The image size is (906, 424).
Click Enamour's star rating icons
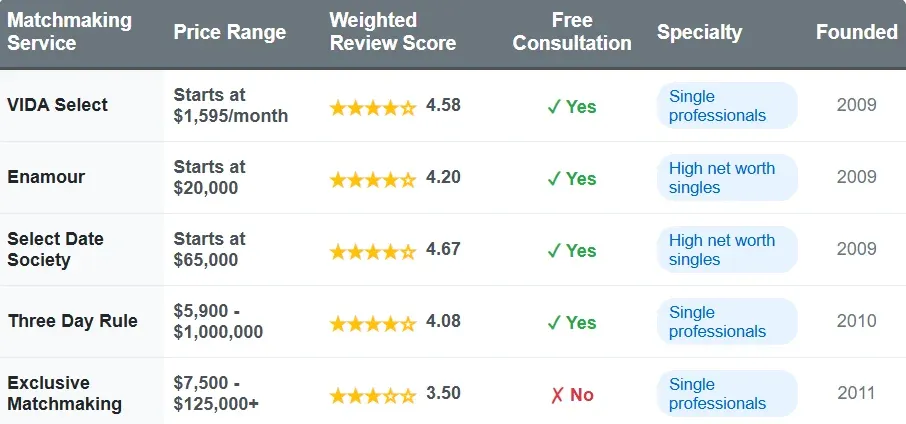coord(372,179)
